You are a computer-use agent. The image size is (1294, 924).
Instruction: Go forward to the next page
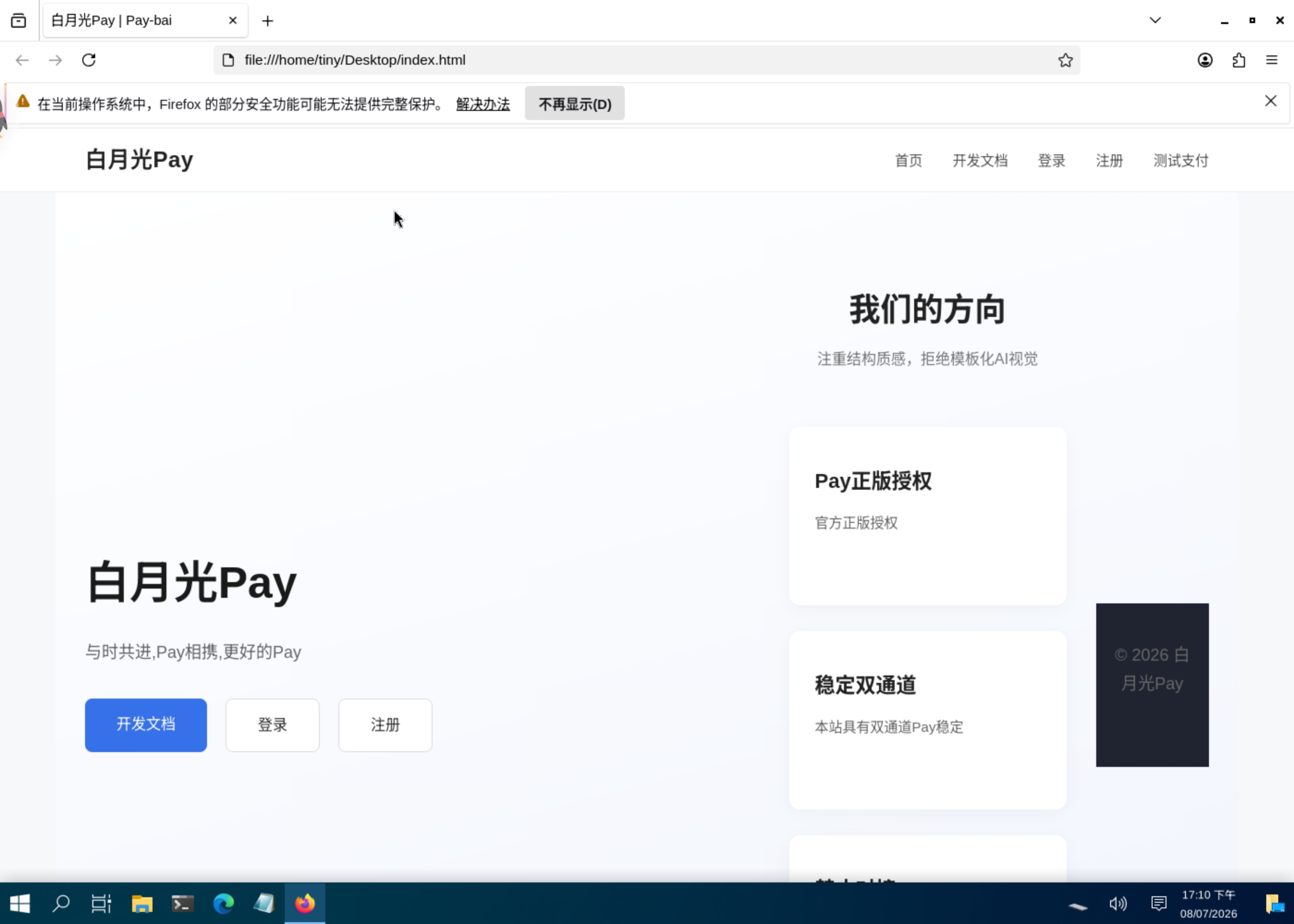55,61
